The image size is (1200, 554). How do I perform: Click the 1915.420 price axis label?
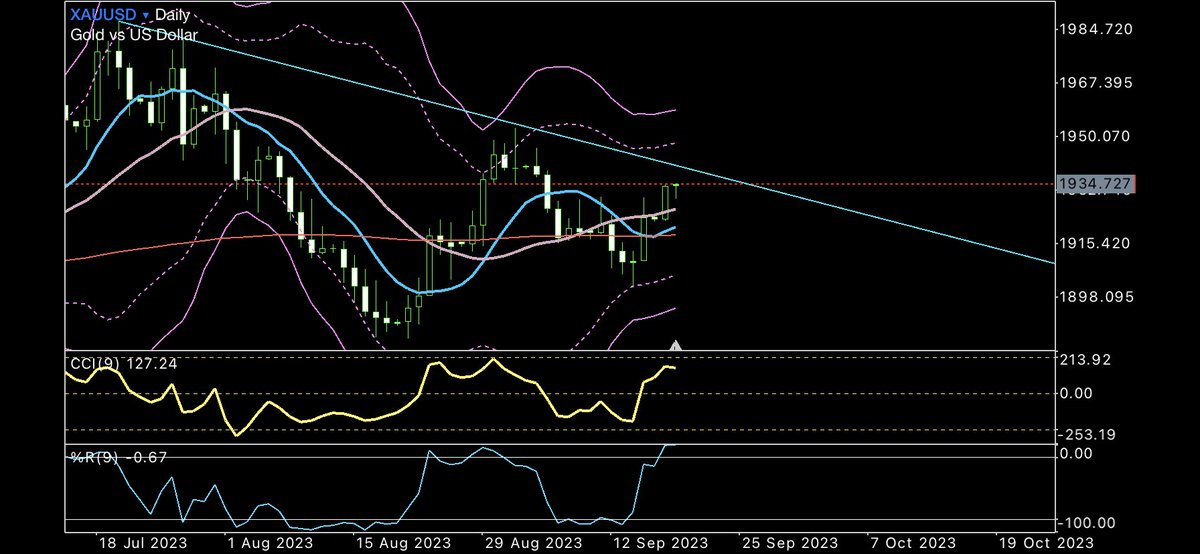pos(1097,243)
